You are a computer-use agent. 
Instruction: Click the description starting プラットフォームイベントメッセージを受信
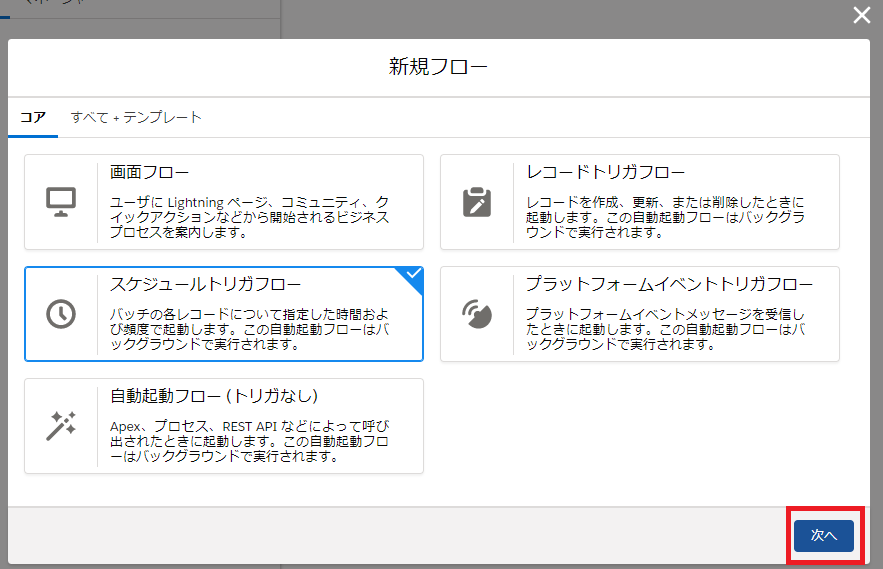(x=665, y=329)
